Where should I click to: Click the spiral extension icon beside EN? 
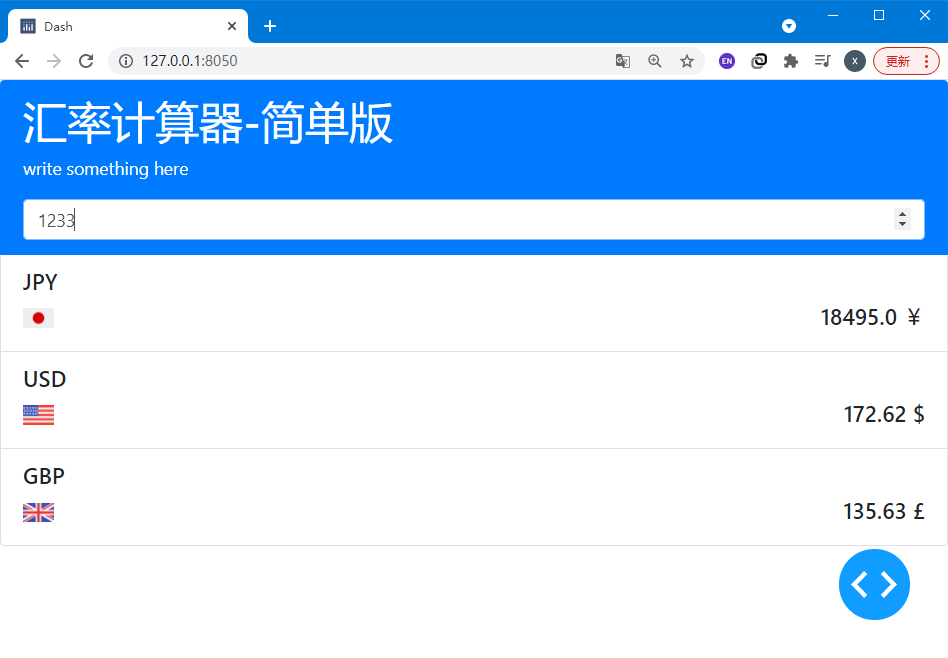(759, 60)
